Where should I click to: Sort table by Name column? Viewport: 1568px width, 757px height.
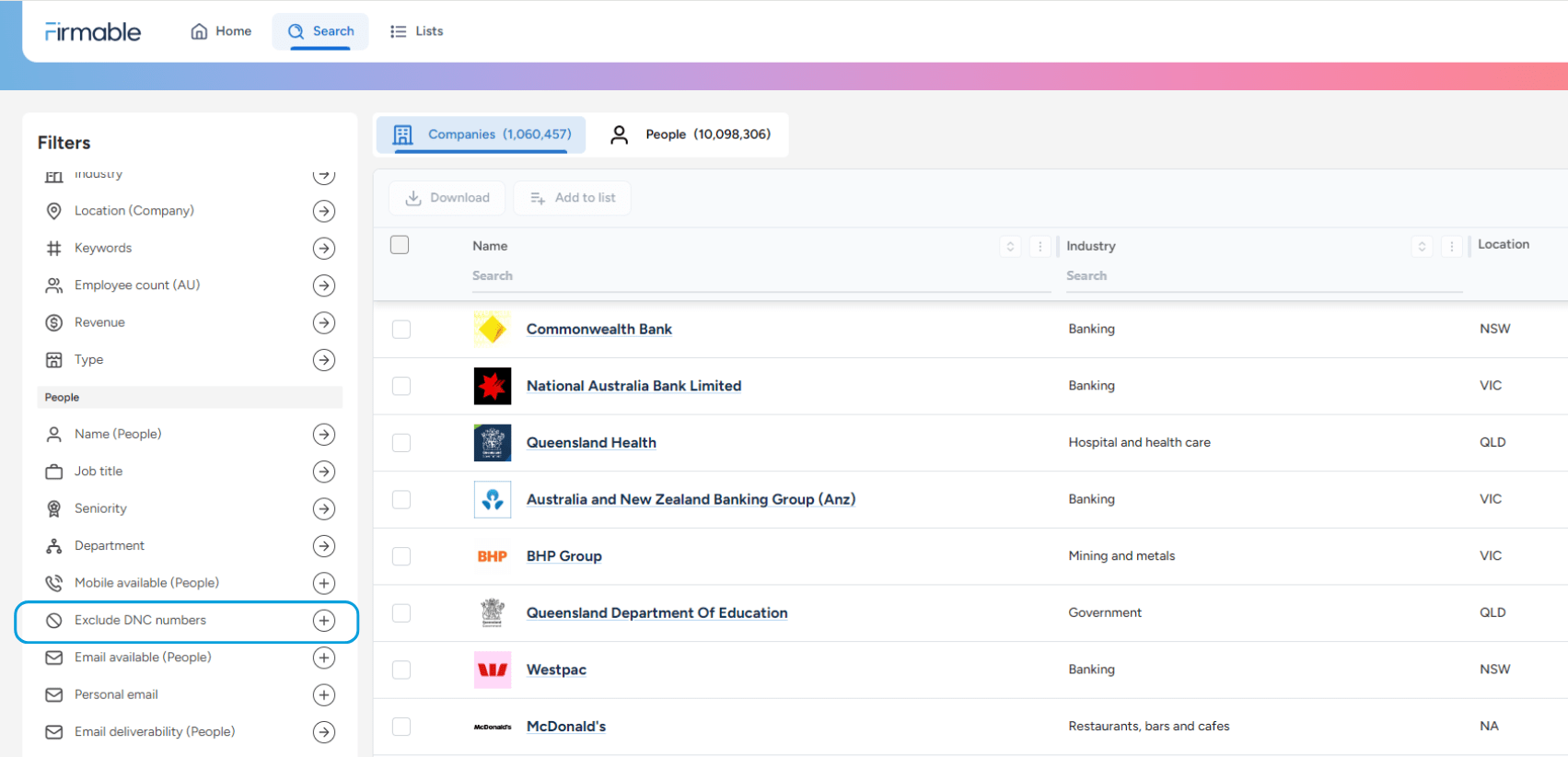[1011, 246]
